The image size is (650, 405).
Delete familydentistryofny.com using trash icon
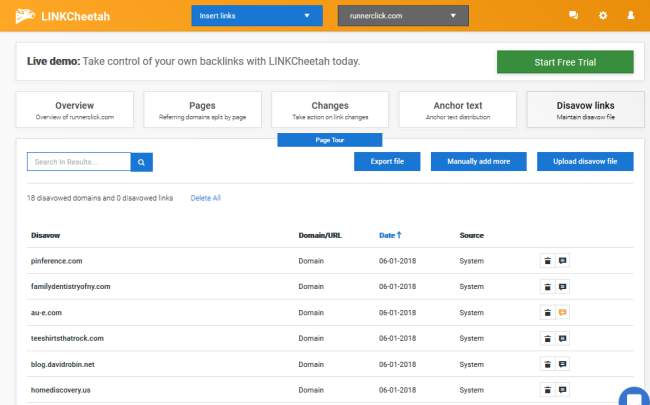point(547,286)
